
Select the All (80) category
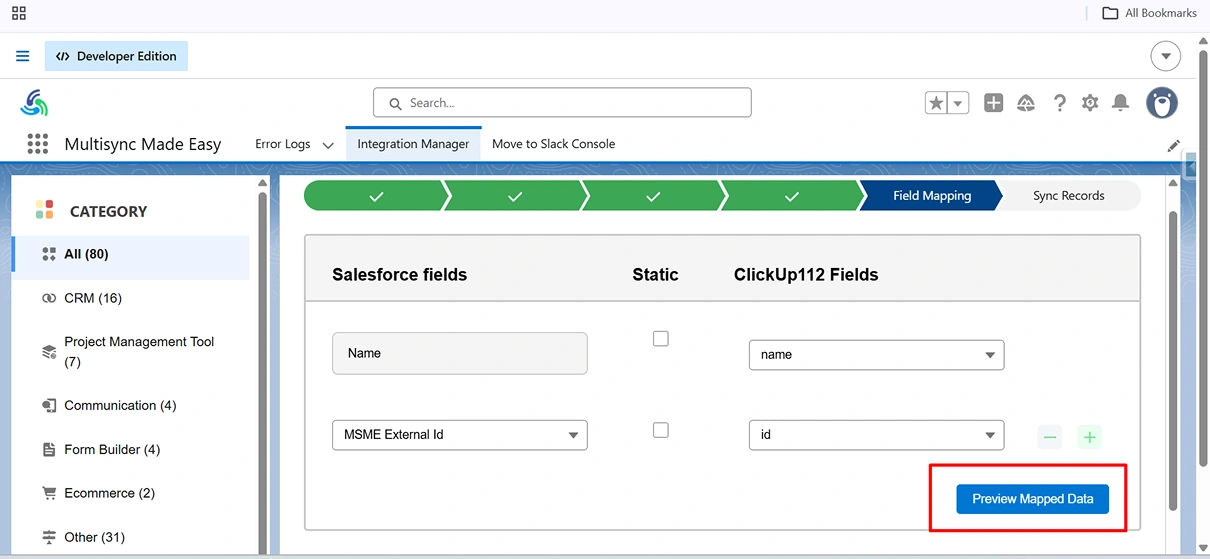tap(130, 255)
